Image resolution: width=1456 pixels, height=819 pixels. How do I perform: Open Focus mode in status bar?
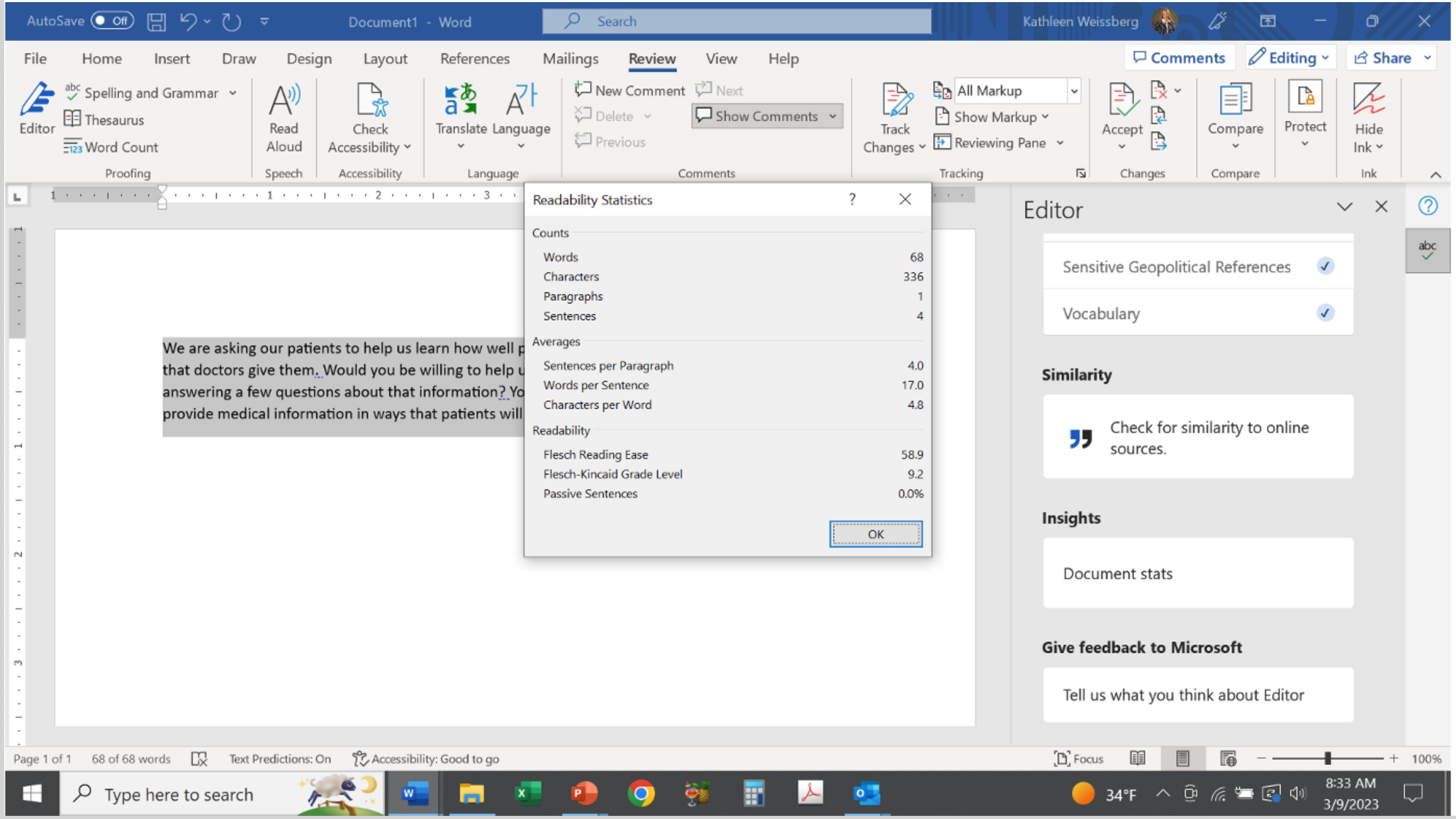pos(1078,758)
